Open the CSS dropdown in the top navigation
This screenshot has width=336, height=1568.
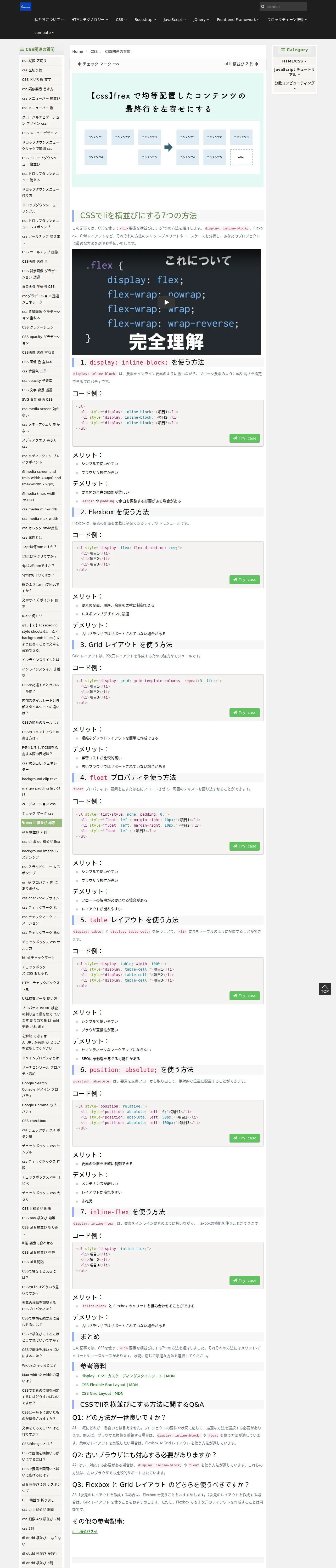tap(121, 20)
